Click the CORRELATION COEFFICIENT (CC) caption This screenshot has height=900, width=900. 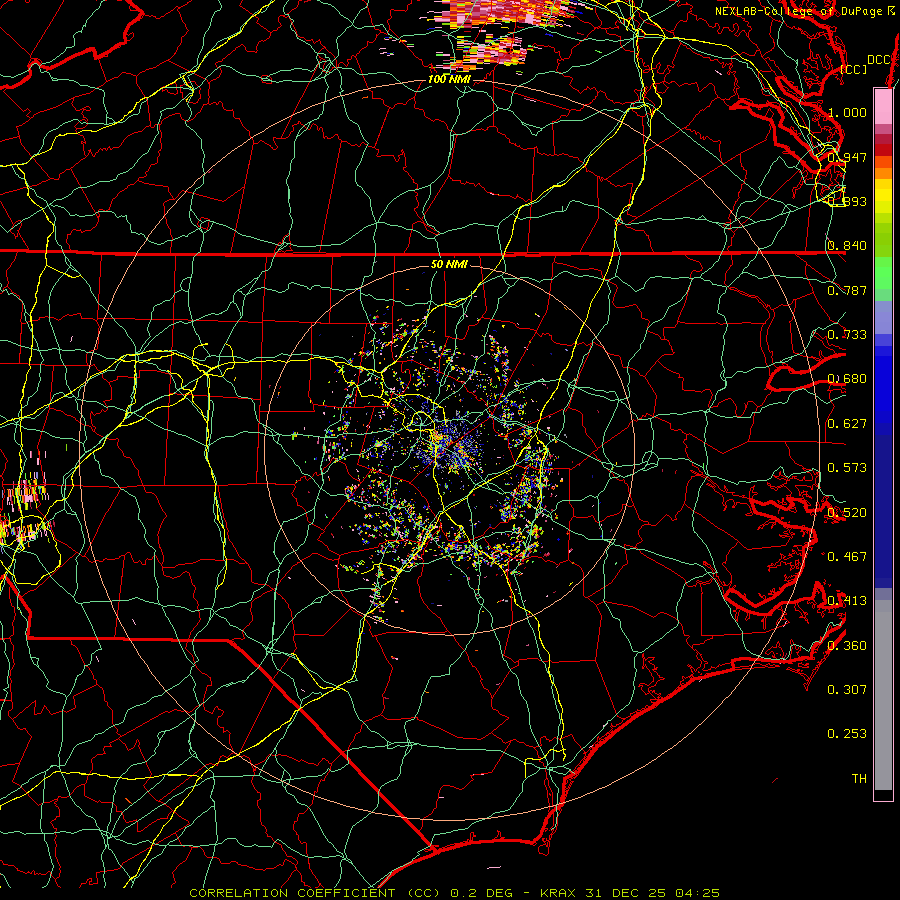tap(315, 893)
